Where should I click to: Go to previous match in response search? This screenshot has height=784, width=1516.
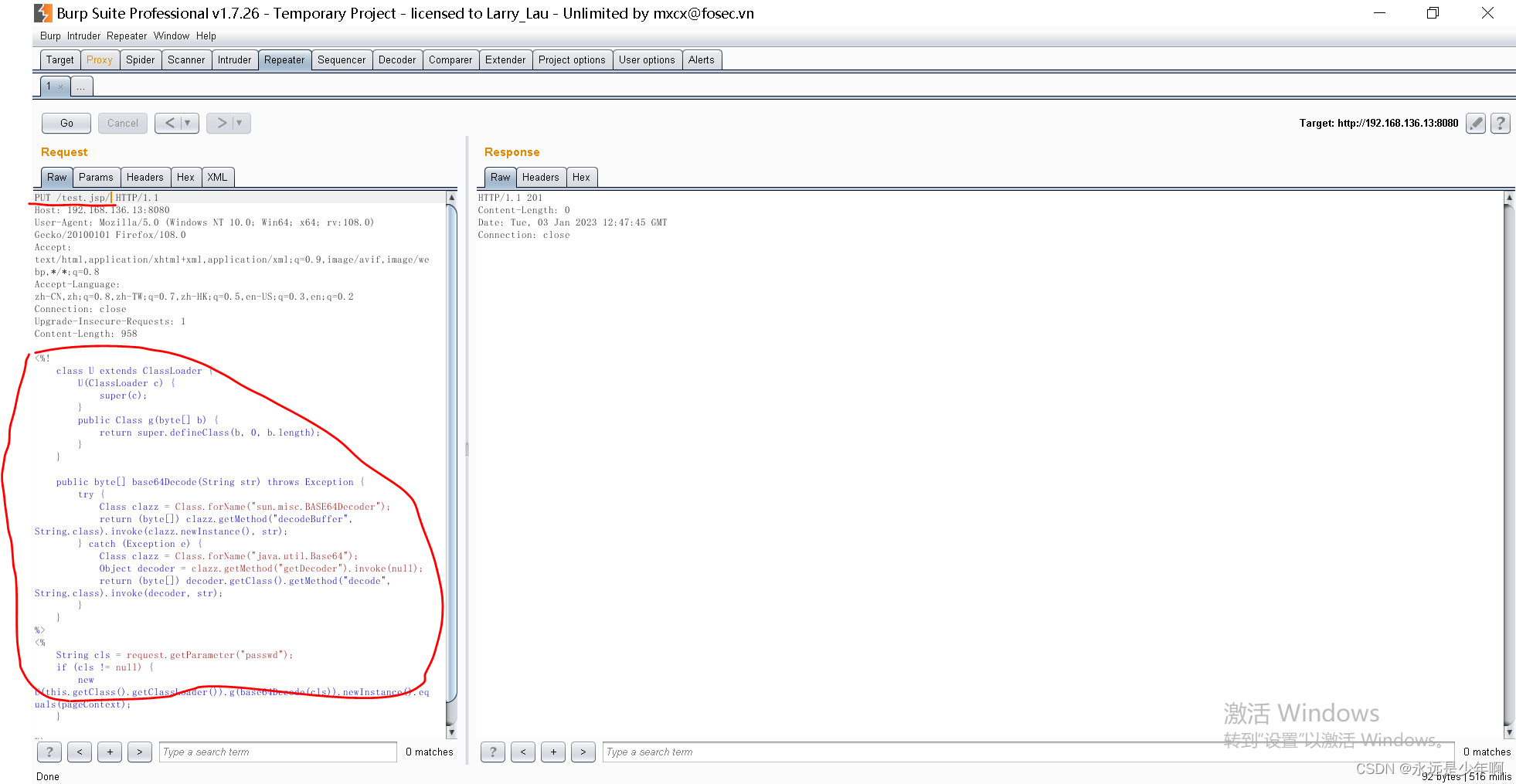click(x=523, y=752)
